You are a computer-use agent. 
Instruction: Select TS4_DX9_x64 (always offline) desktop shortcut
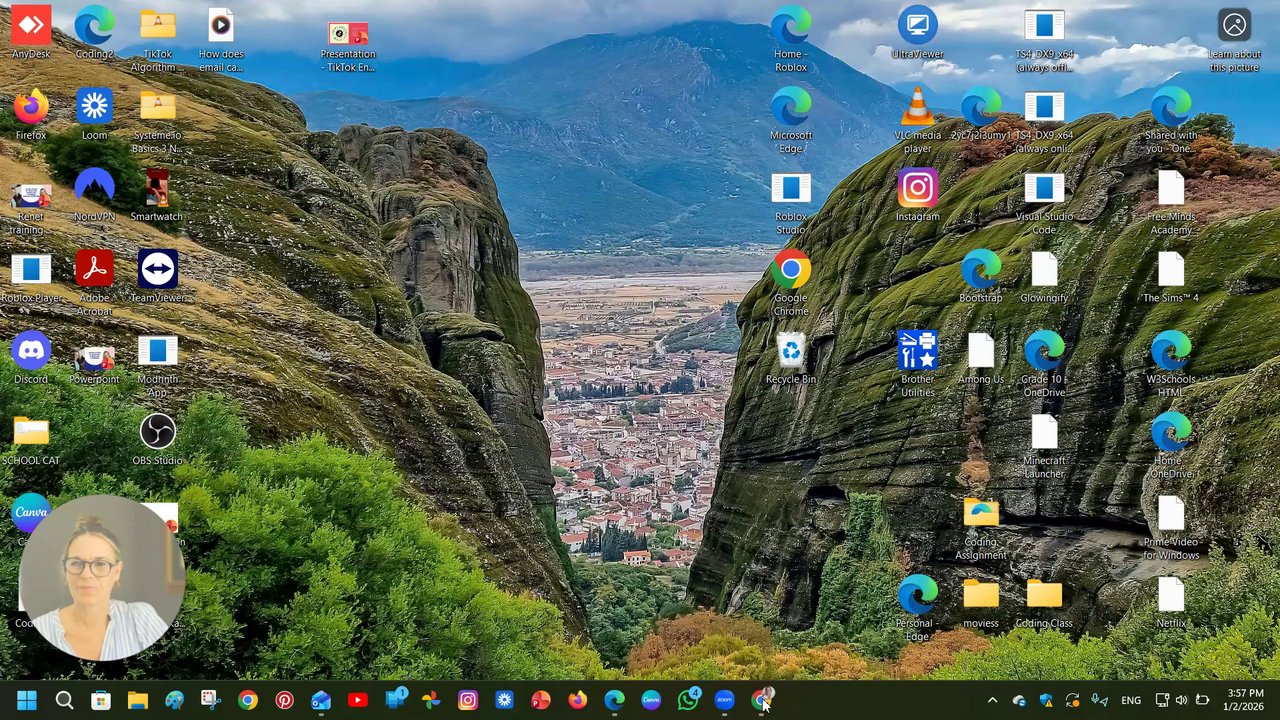1044,40
